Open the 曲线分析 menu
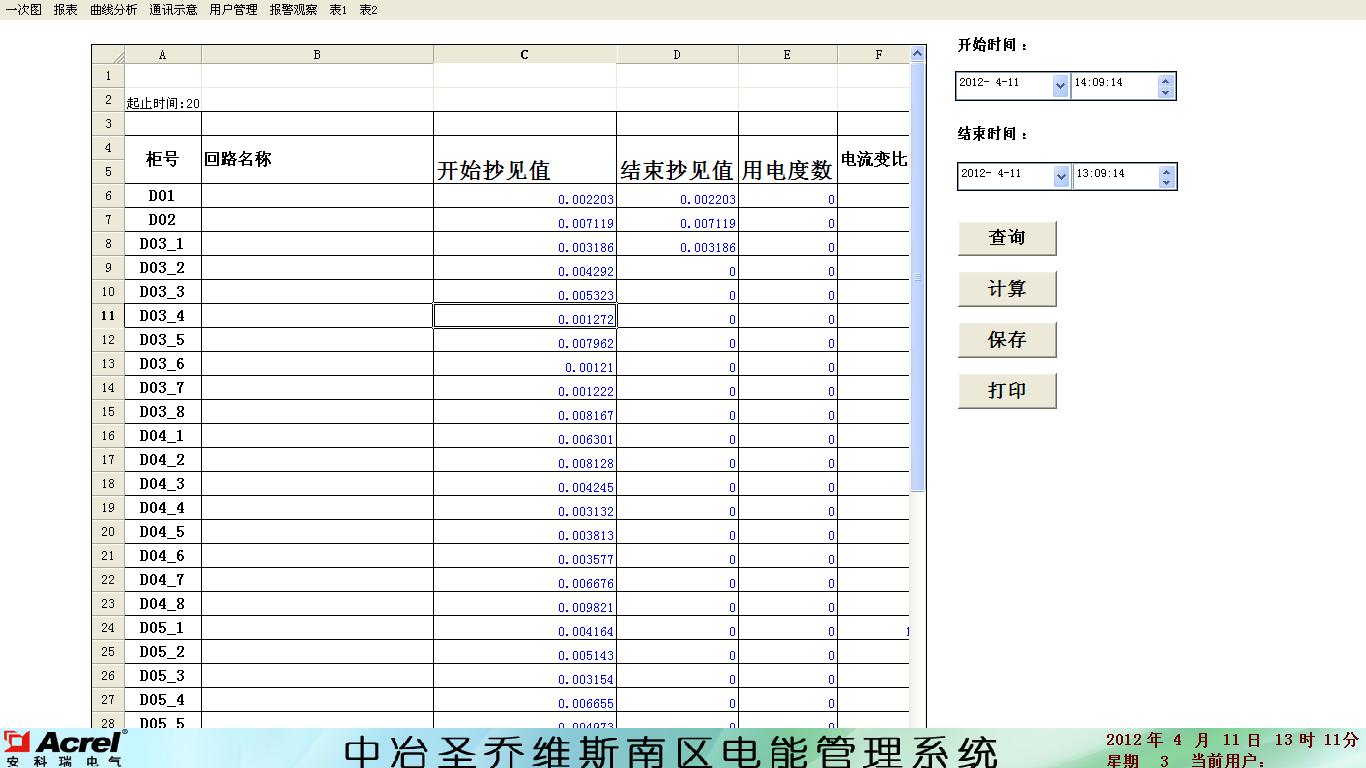Viewport: 1366px width, 768px height. coord(113,10)
